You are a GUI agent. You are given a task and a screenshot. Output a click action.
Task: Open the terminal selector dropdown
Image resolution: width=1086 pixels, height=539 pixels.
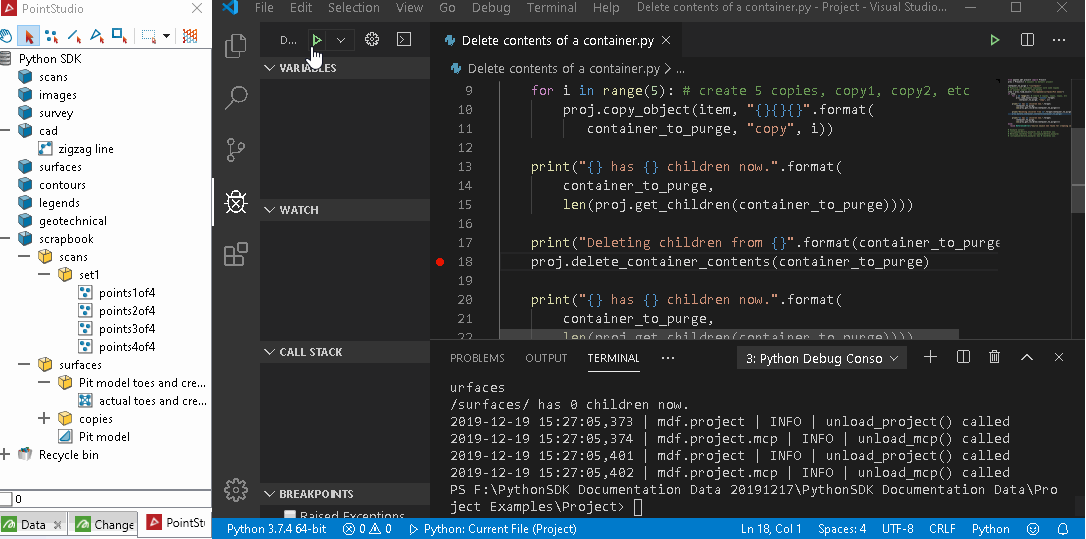click(820, 358)
